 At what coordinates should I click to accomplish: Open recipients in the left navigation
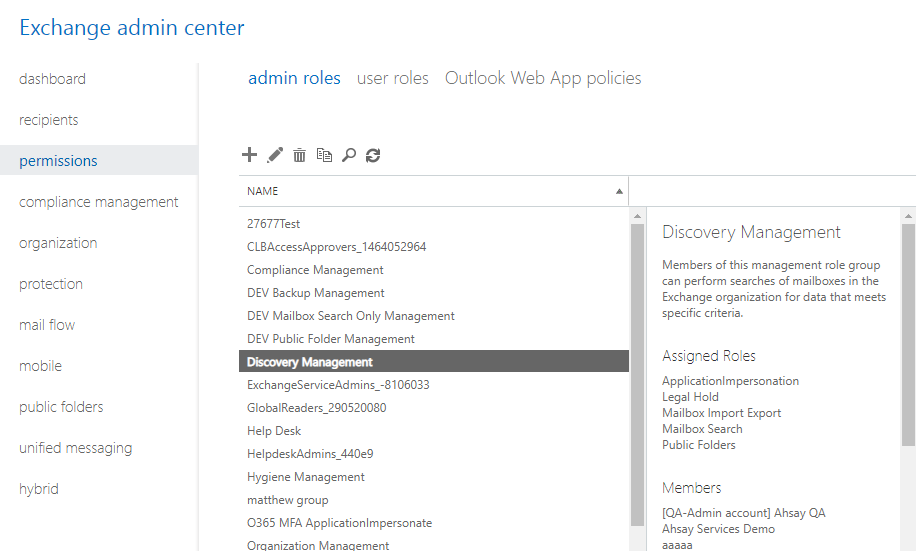pyautogui.click(x=49, y=120)
